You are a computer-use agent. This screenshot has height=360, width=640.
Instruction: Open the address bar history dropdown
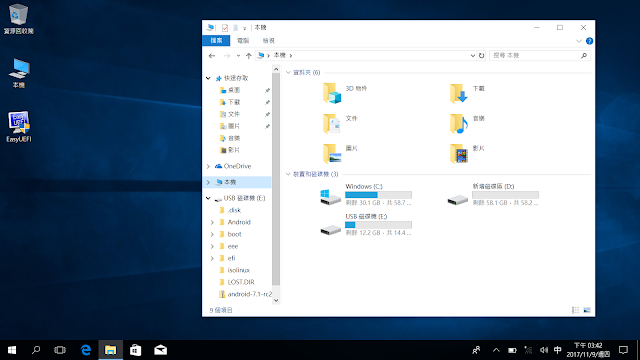point(473,56)
